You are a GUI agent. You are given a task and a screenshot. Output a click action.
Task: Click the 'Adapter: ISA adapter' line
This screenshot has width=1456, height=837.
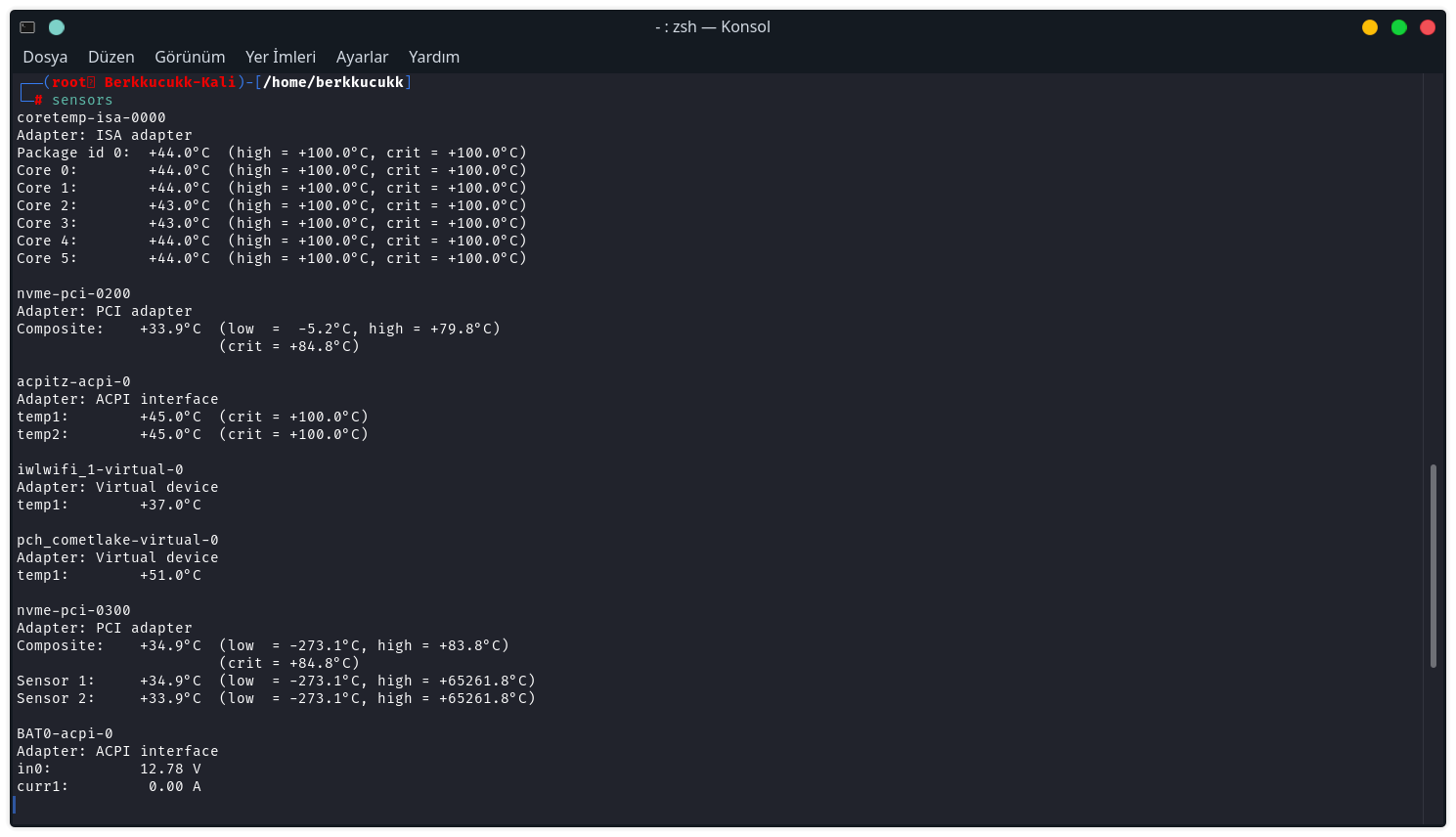point(105,135)
